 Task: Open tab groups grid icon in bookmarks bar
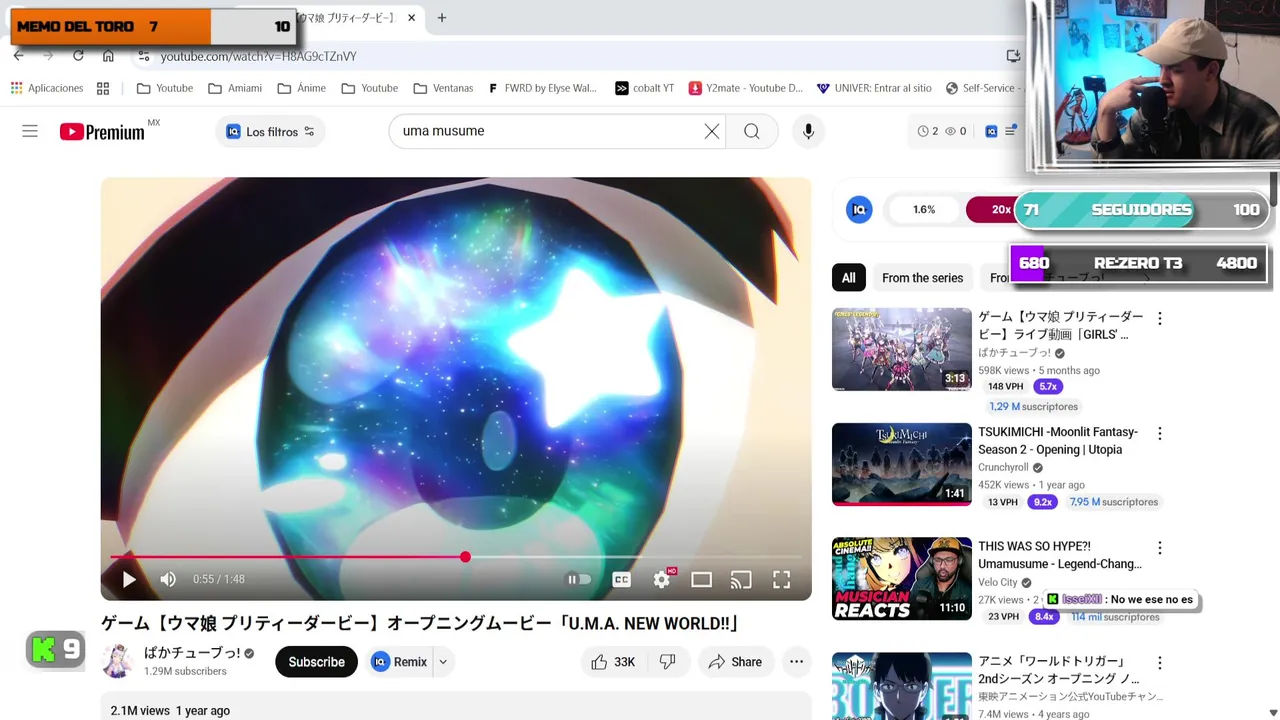click(103, 88)
